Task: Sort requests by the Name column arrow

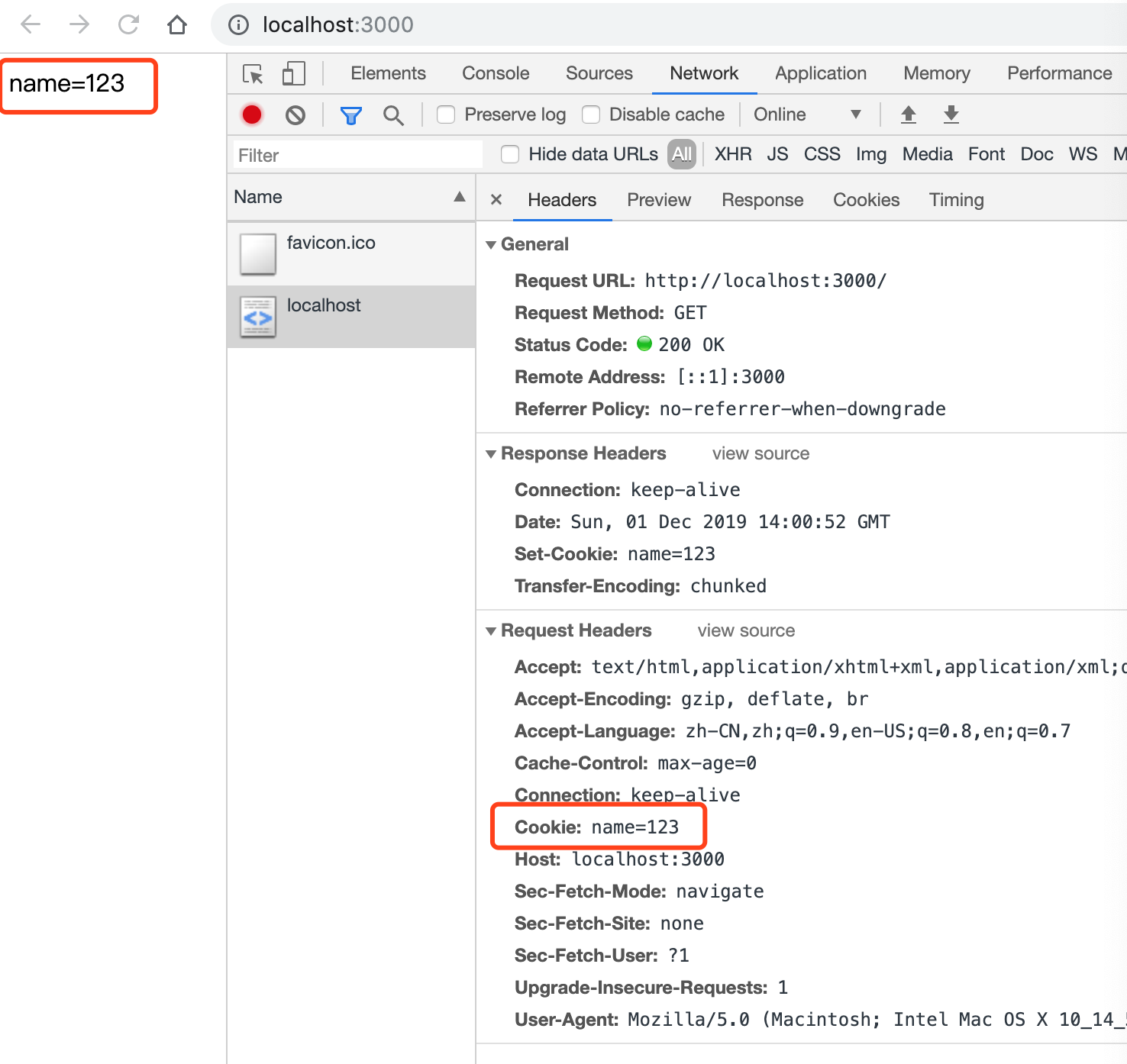Action: pyautogui.click(x=460, y=197)
